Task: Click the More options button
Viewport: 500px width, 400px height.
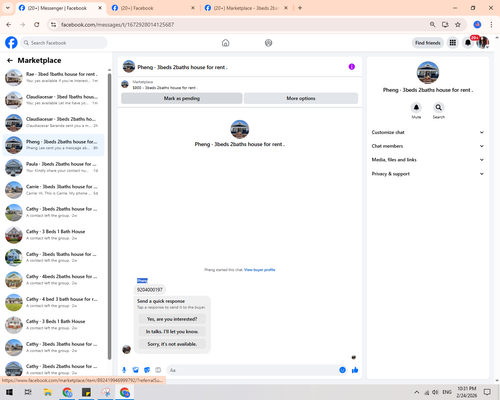Action: tap(301, 98)
